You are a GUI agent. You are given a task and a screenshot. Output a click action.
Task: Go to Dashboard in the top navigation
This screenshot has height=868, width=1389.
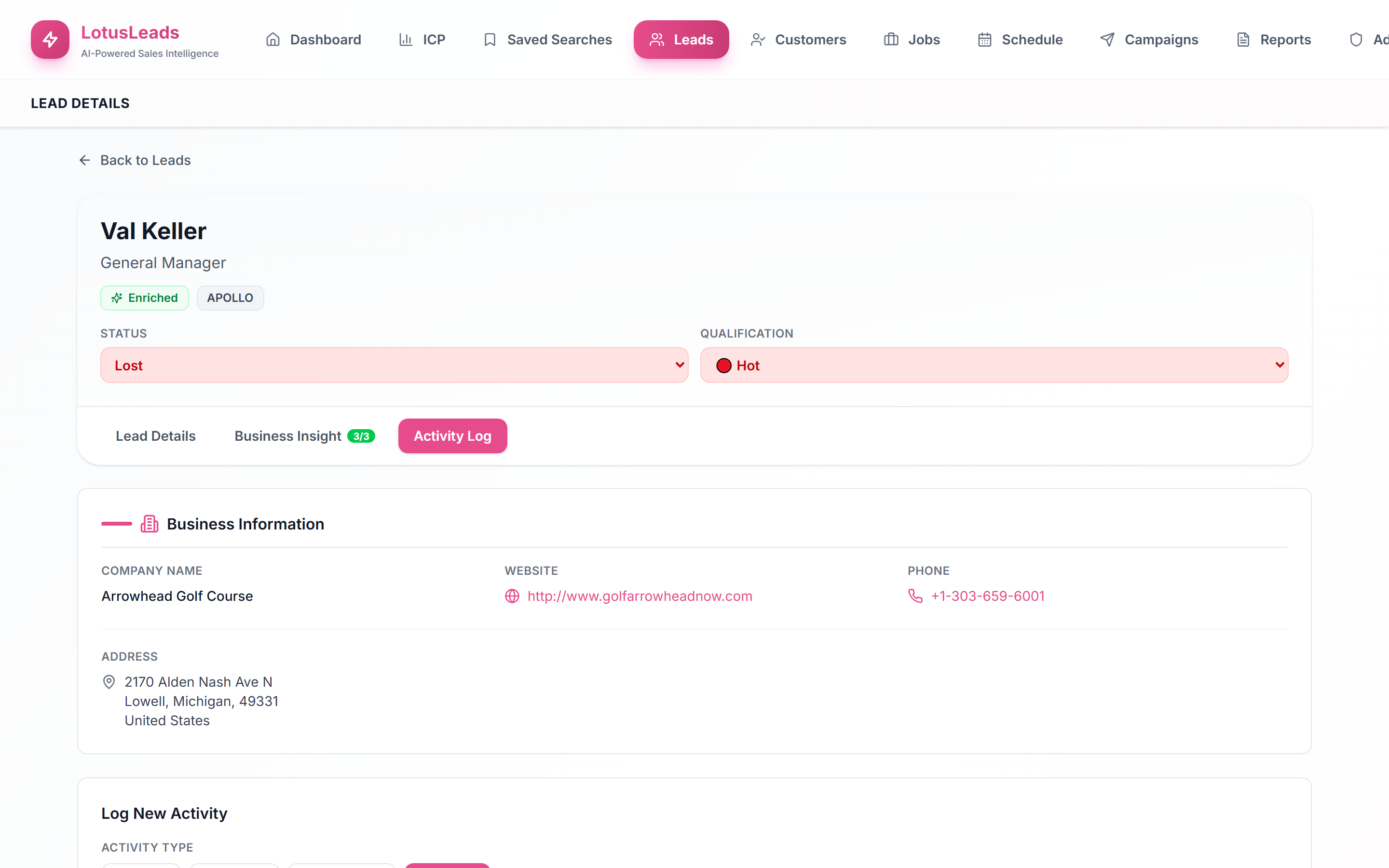[313, 40]
